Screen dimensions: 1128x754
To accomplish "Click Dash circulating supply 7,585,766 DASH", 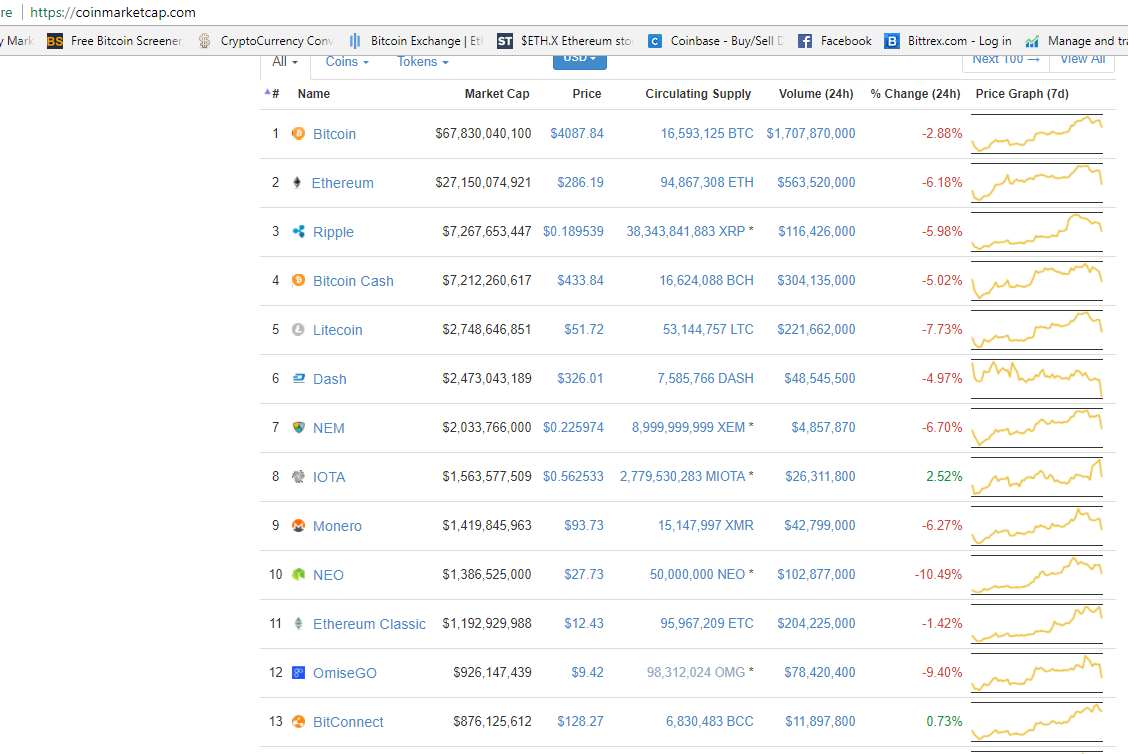I will 705,378.
